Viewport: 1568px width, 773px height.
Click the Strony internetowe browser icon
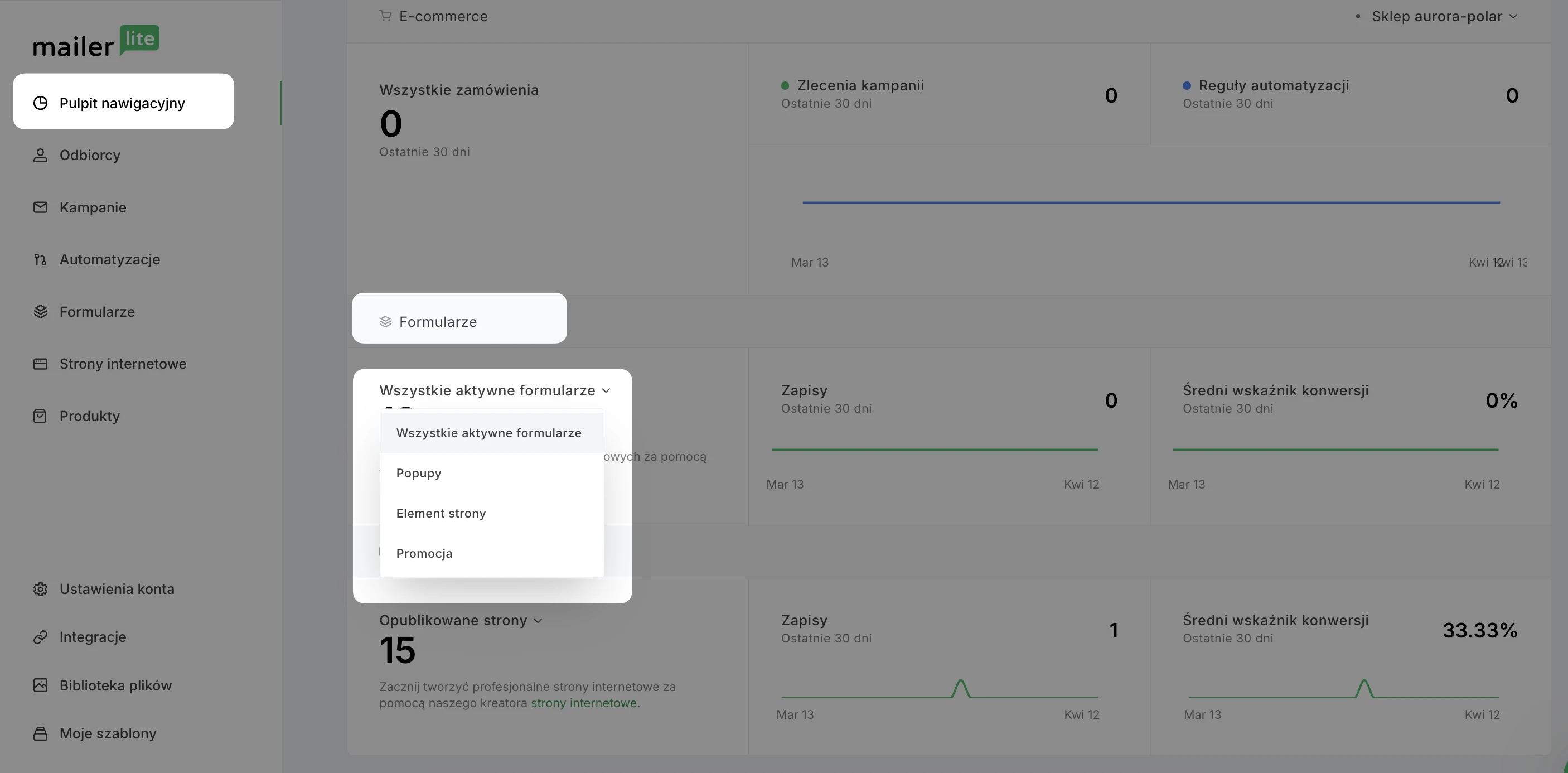pyautogui.click(x=40, y=364)
